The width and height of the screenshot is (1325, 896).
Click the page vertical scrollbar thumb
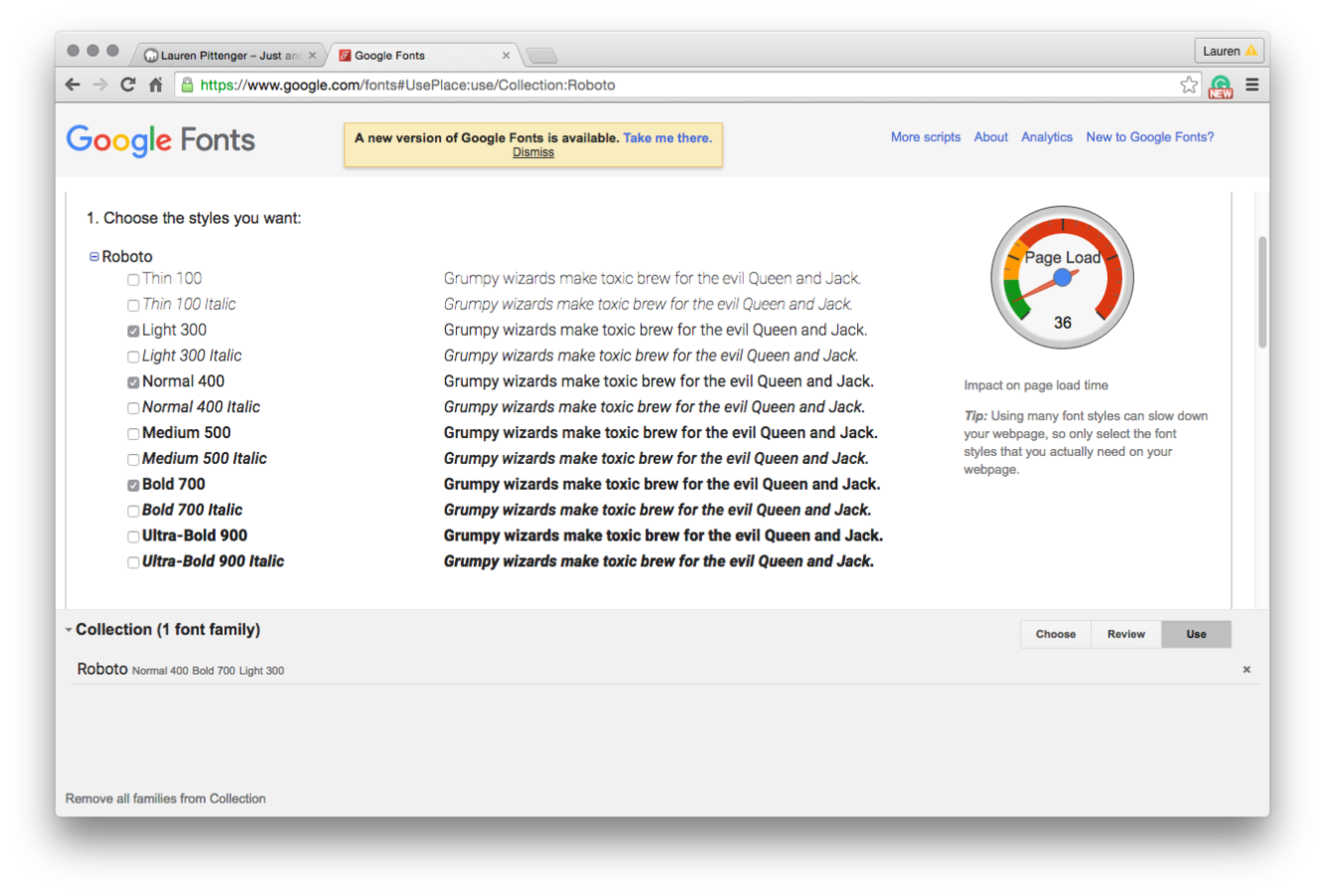[1262, 292]
